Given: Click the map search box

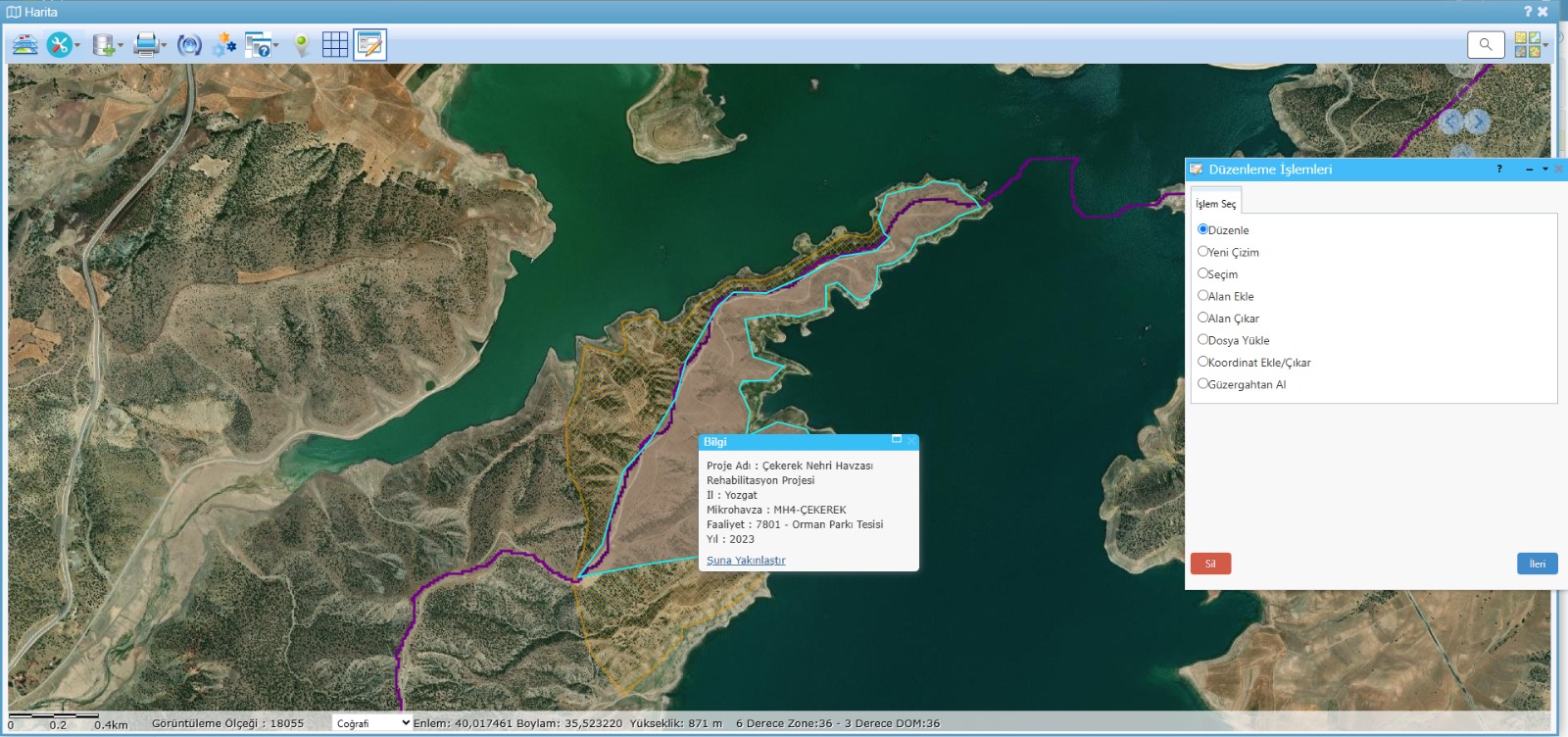Looking at the screenshot, I should [x=1485, y=45].
